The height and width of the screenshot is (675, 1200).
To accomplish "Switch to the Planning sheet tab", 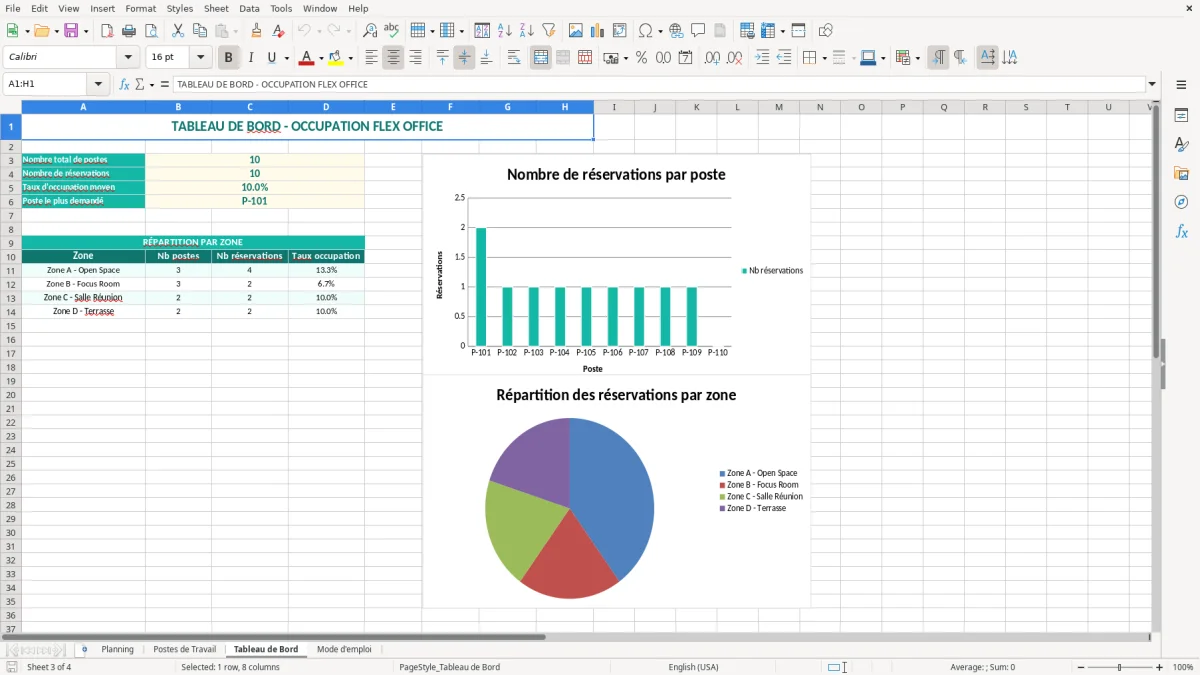I will point(117,649).
